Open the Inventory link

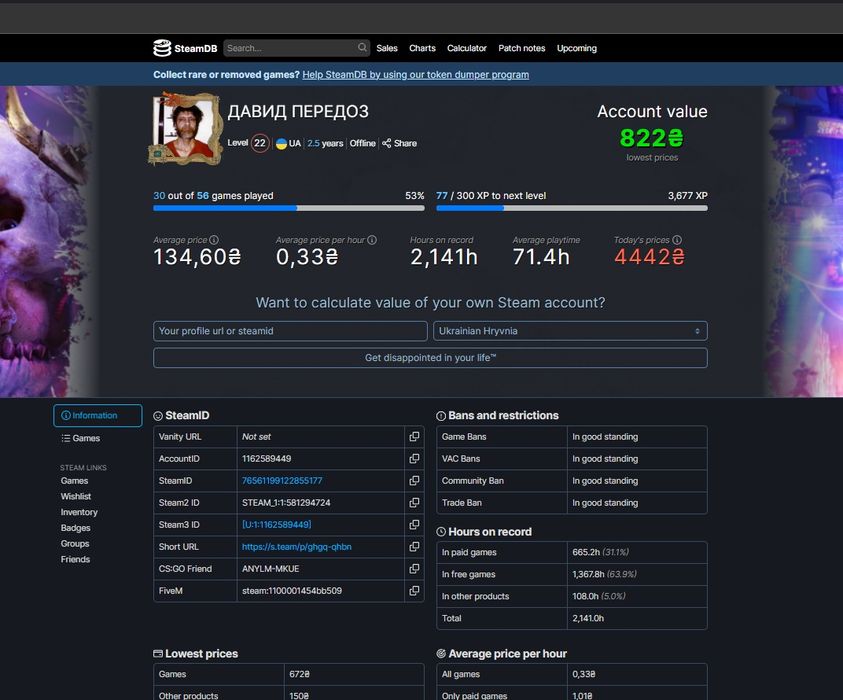pyautogui.click(x=79, y=512)
